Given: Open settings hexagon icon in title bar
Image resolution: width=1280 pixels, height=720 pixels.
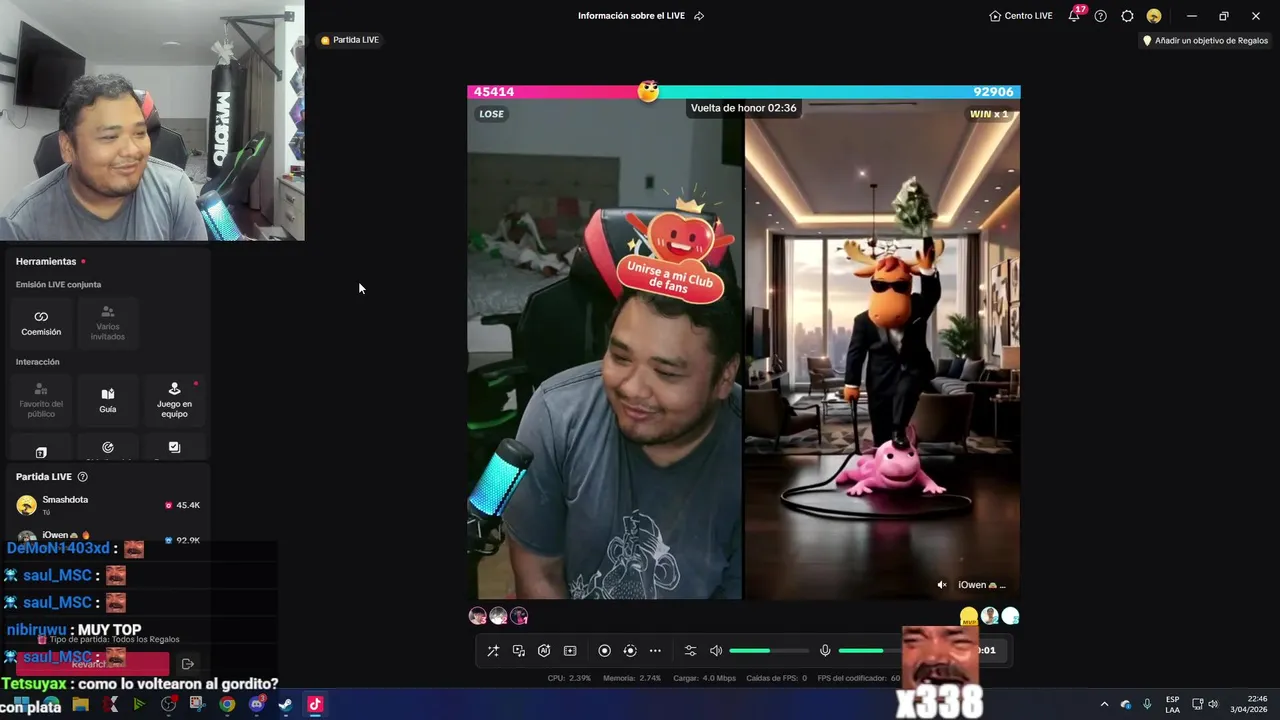Looking at the screenshot, I should [x=1127, y=16].
